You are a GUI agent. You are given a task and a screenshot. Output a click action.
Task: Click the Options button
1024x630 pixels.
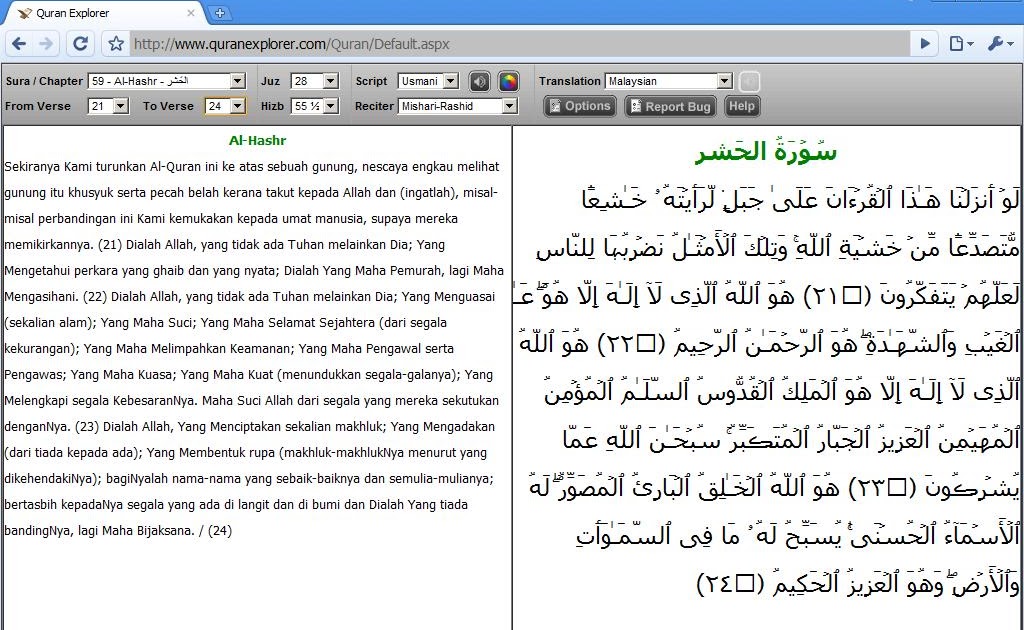[x=580, y=106]
